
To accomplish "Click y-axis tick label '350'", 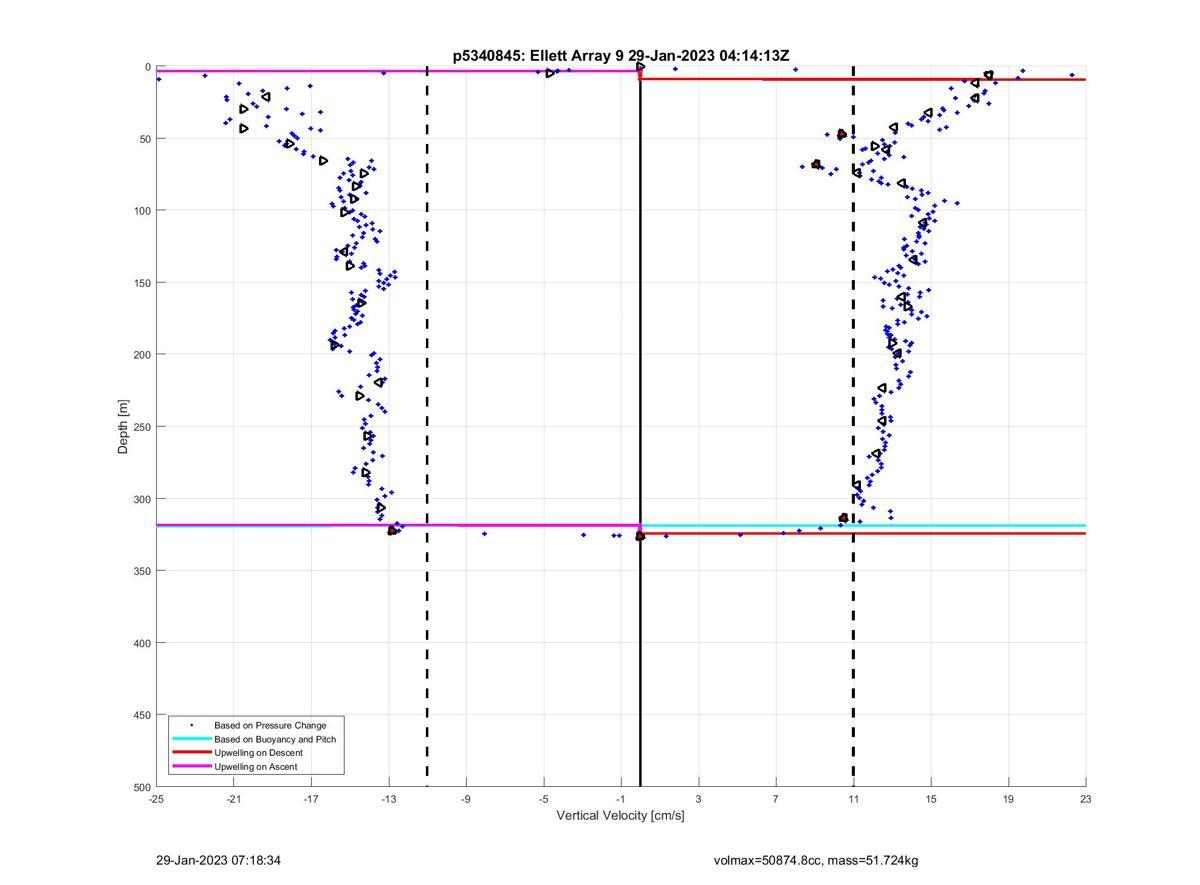I will tap(142, 571).
